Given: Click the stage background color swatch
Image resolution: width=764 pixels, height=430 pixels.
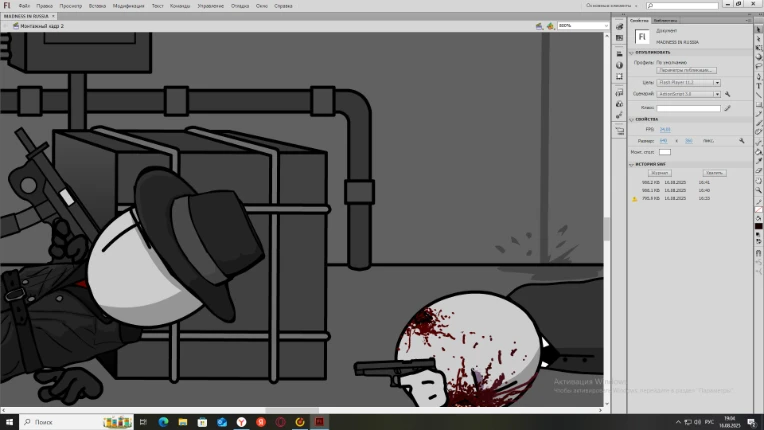Looking at the screenshot, I should [665, 152].
